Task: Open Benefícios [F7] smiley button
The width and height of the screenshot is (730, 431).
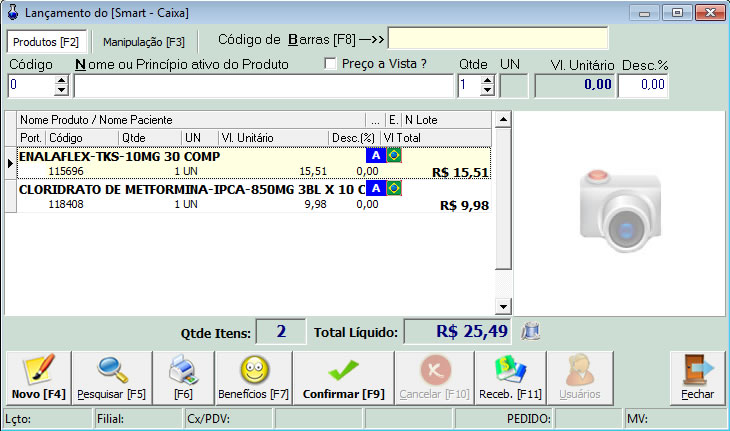Action: tap(254, 378)
